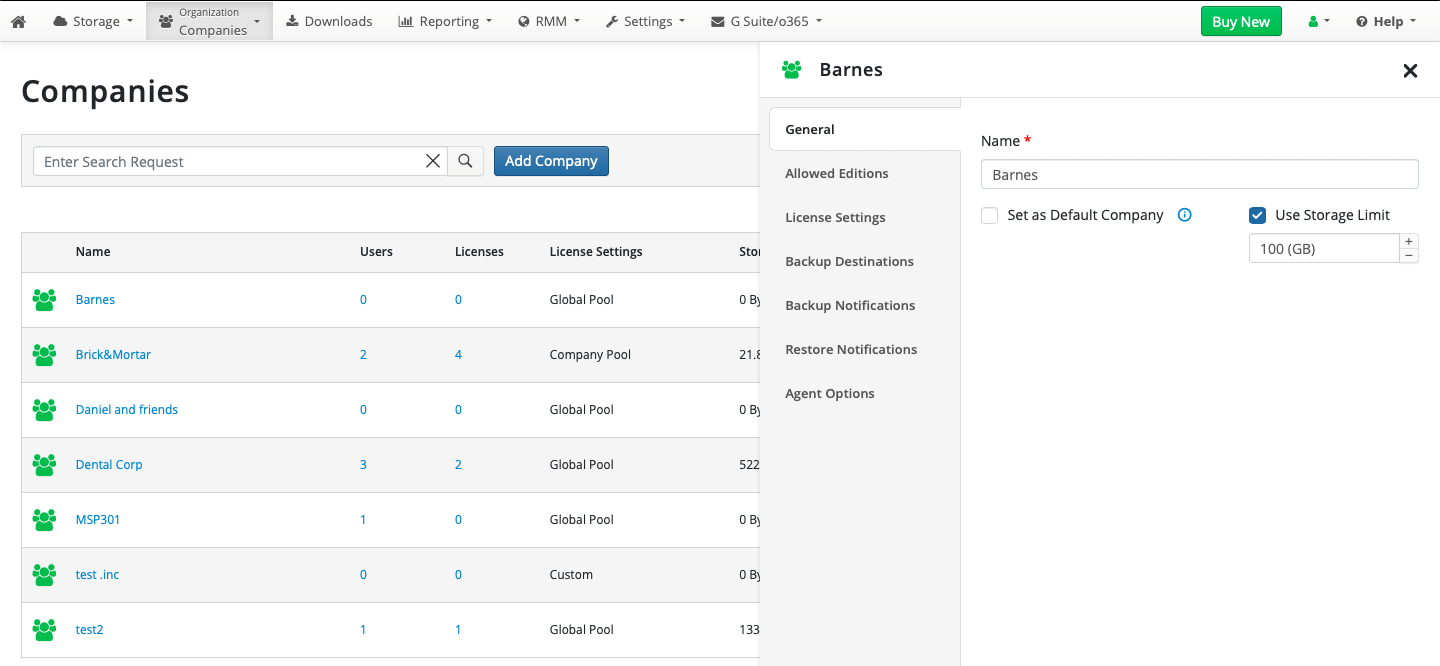Click the group icon in test2 row
The height and width of the screenshot is (666, 1440).
(x=44, y=630)
